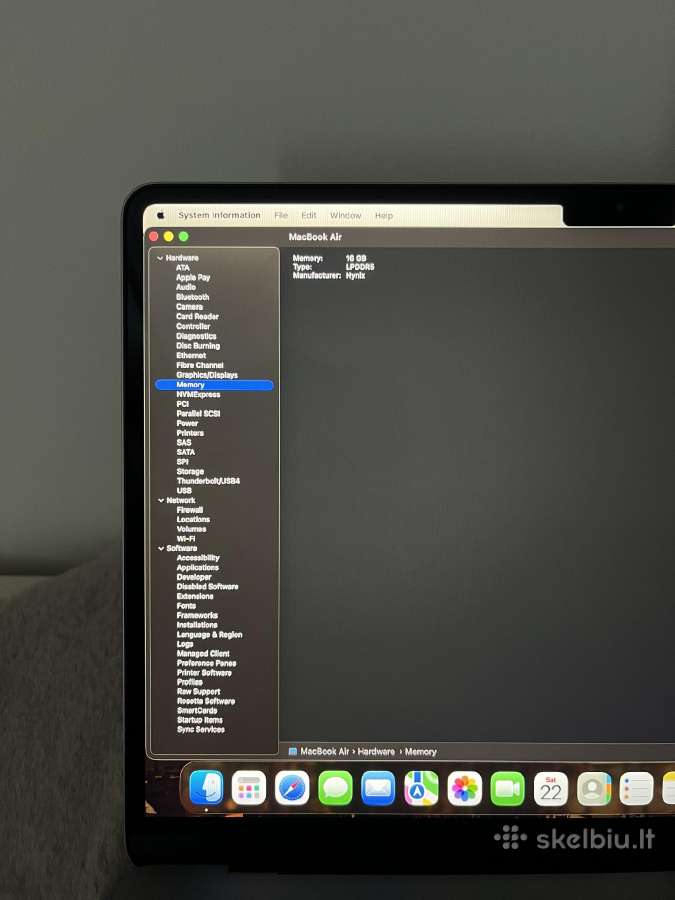Launch FaceTime from the Dock

tap(507, 789)
